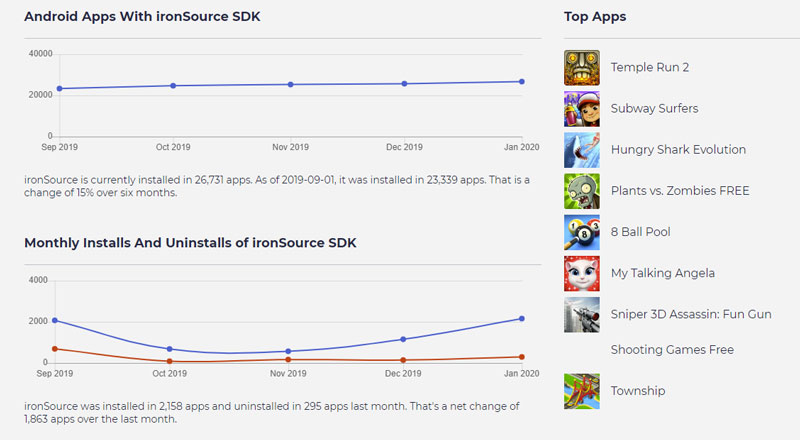800x440 pixels.
Task: Click the 'Oct 2019' label under installs chart
Action: 169,374
